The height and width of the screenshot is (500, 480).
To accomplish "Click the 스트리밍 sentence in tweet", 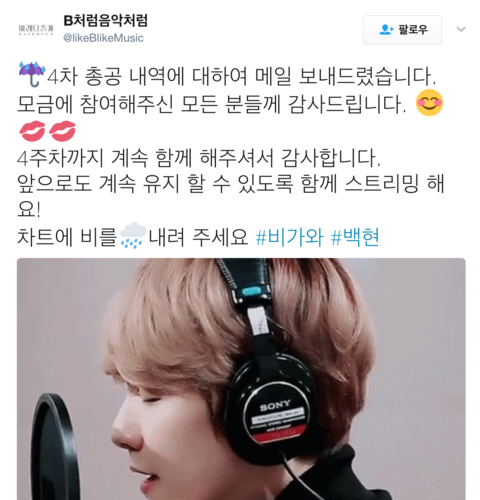I will click(231, 197).
